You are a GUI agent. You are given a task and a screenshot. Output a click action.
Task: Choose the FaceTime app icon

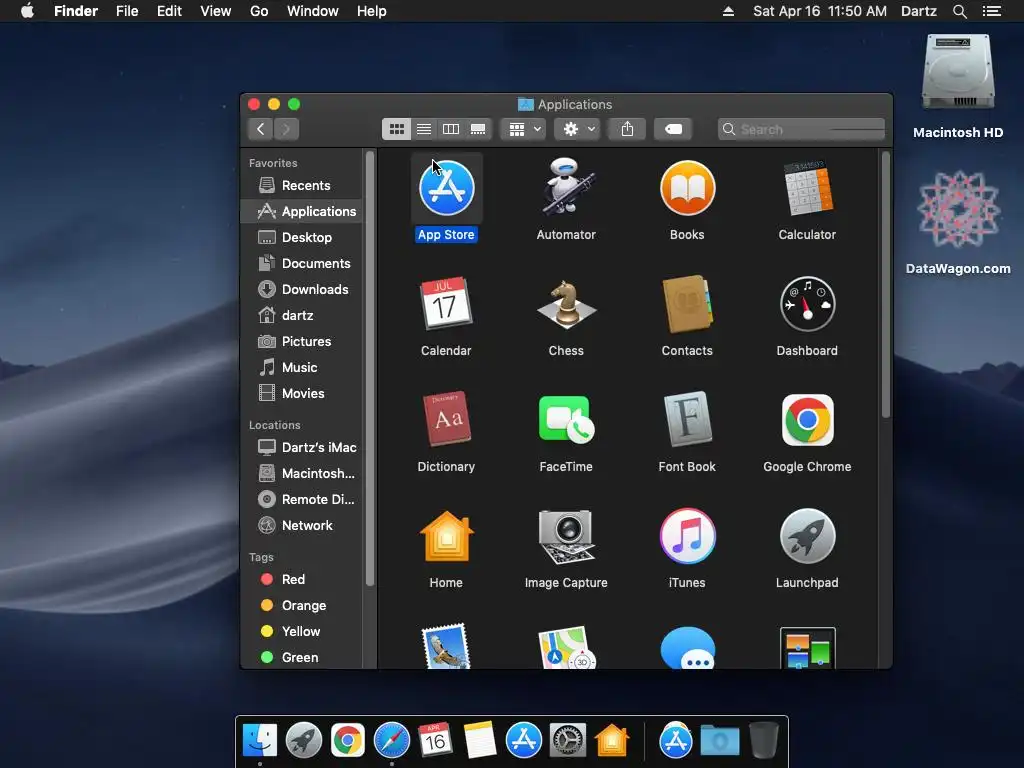point(566,419)
